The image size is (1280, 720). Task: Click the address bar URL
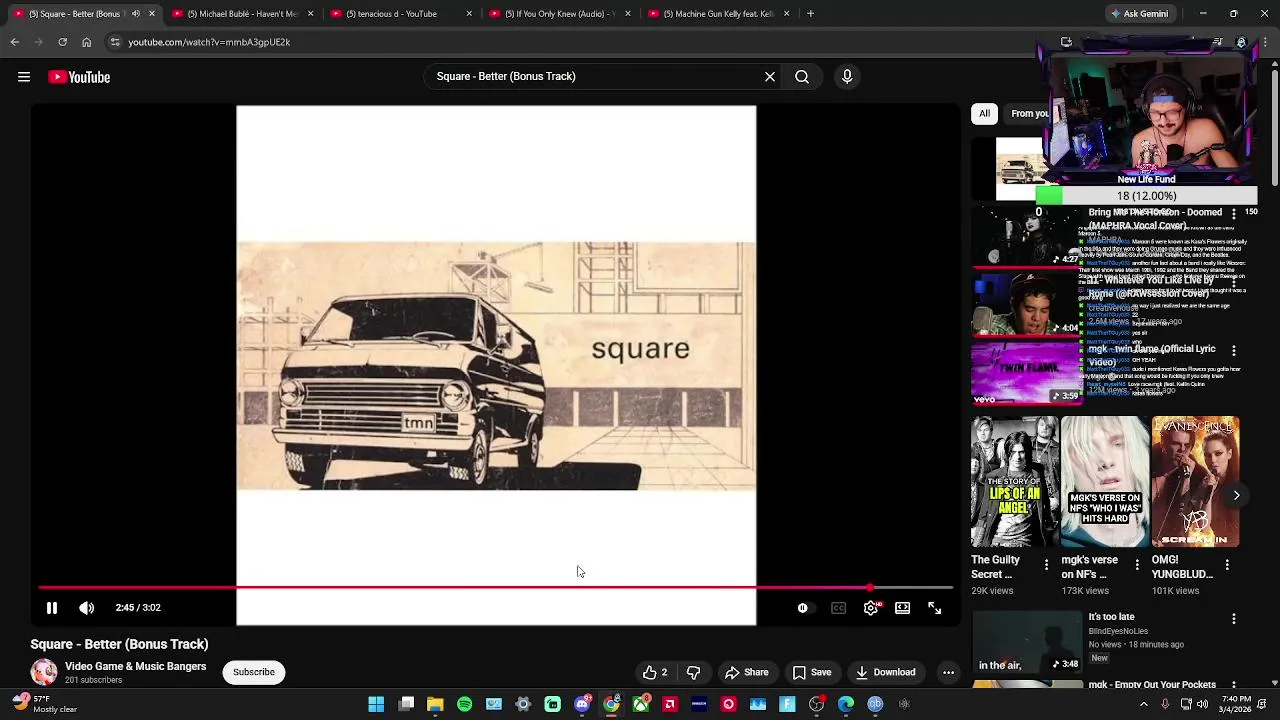point(209,42)
